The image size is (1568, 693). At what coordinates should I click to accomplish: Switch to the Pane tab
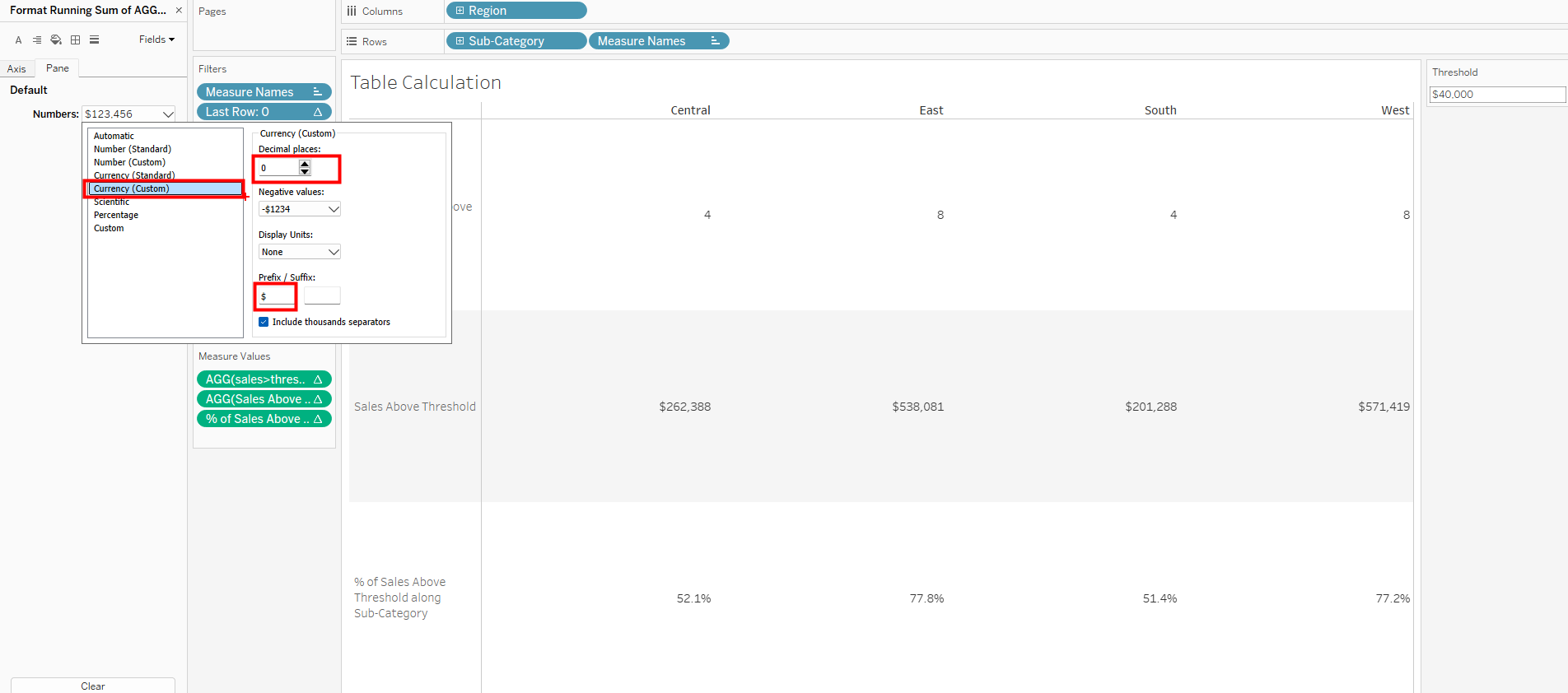[x=58, y=68]
